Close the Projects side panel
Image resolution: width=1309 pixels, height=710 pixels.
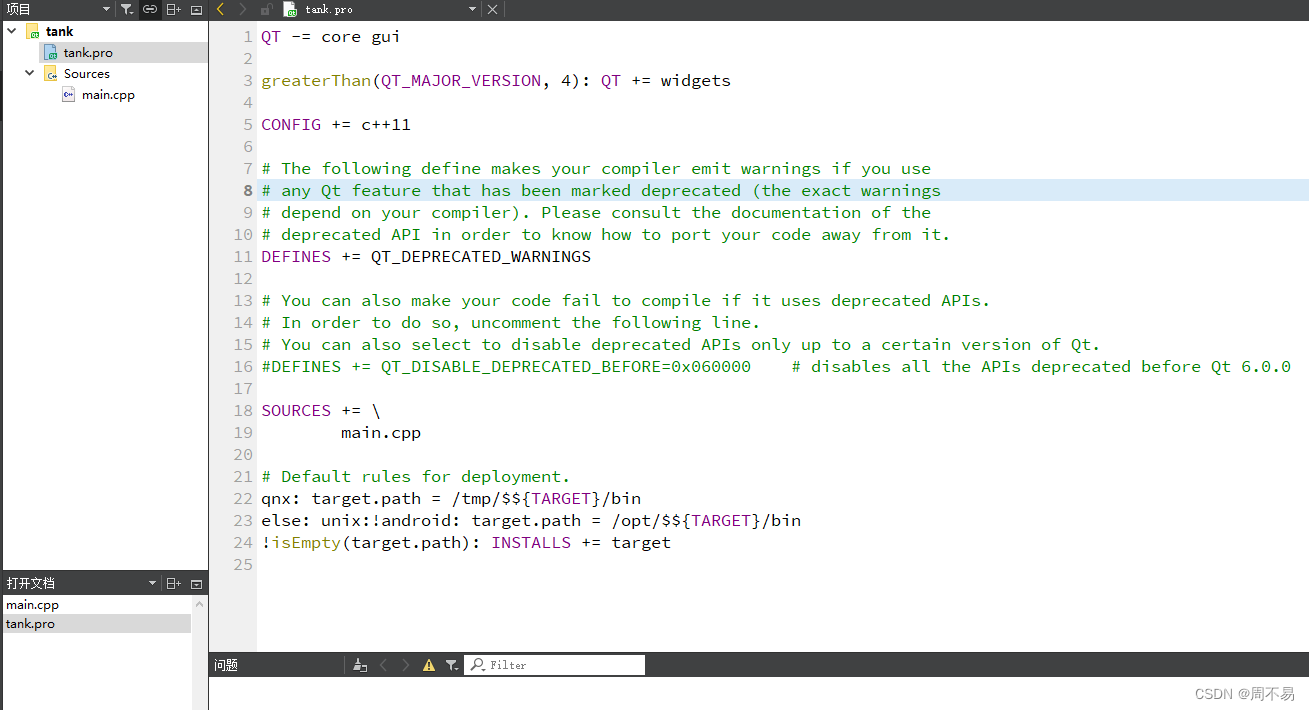click(x=196, y=9)
